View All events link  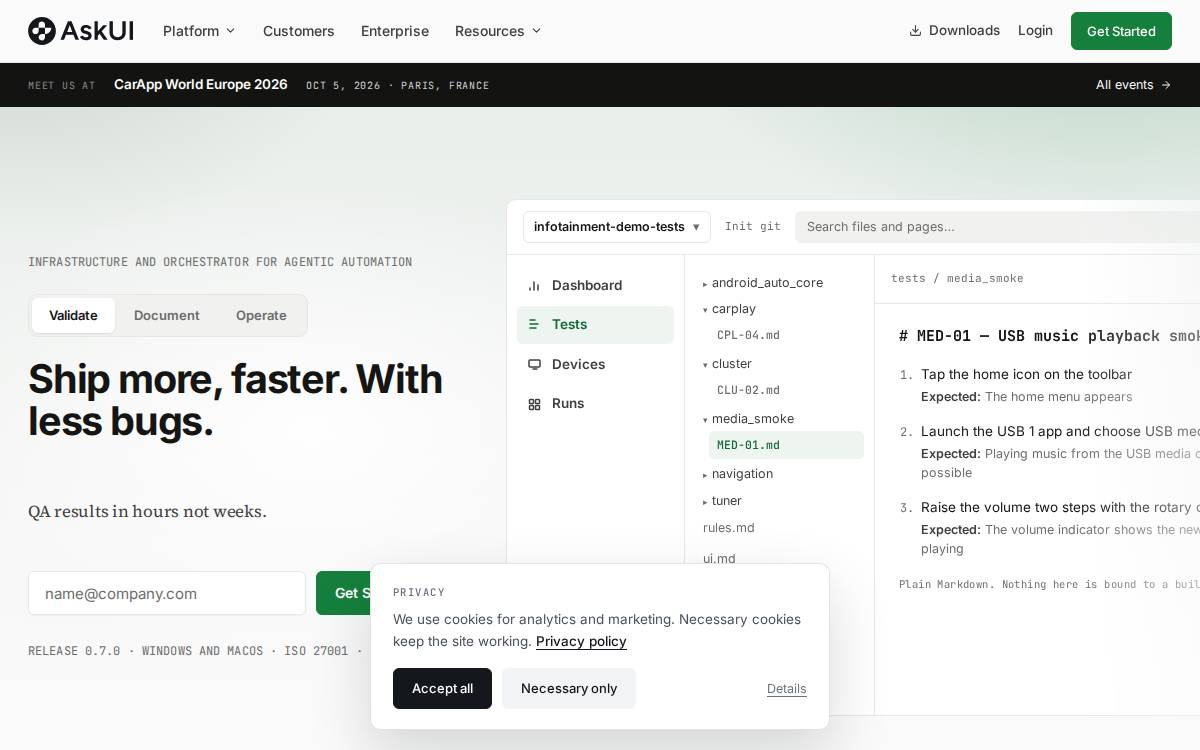[1133, 85]
